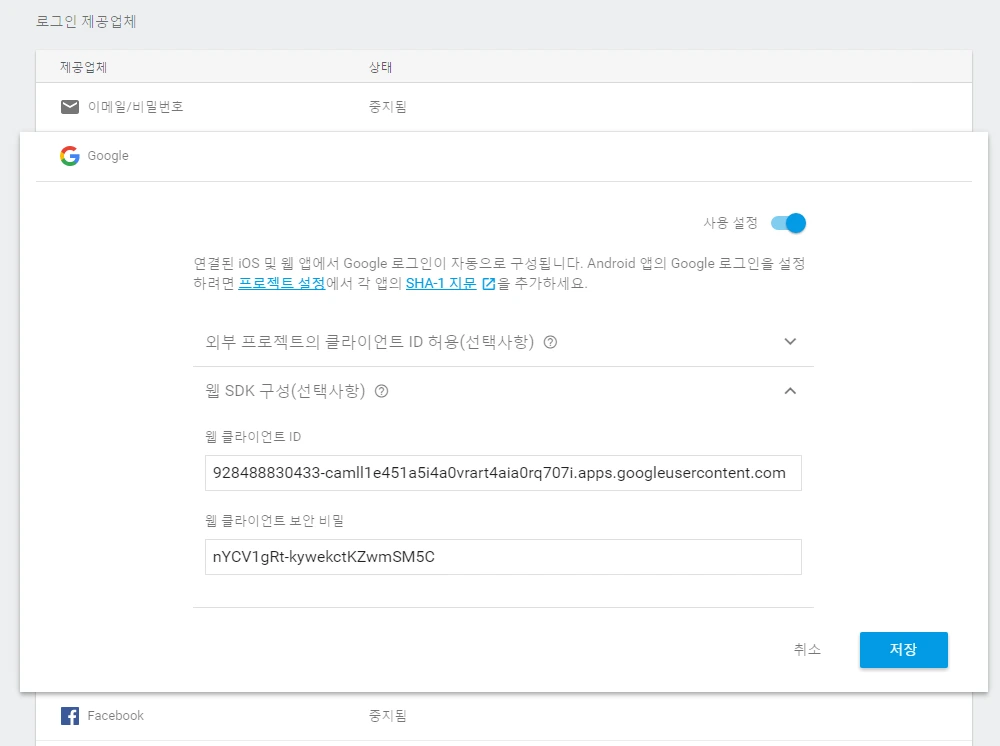Click the email envelope icon

pyautogui.click(x=69, y=106)
